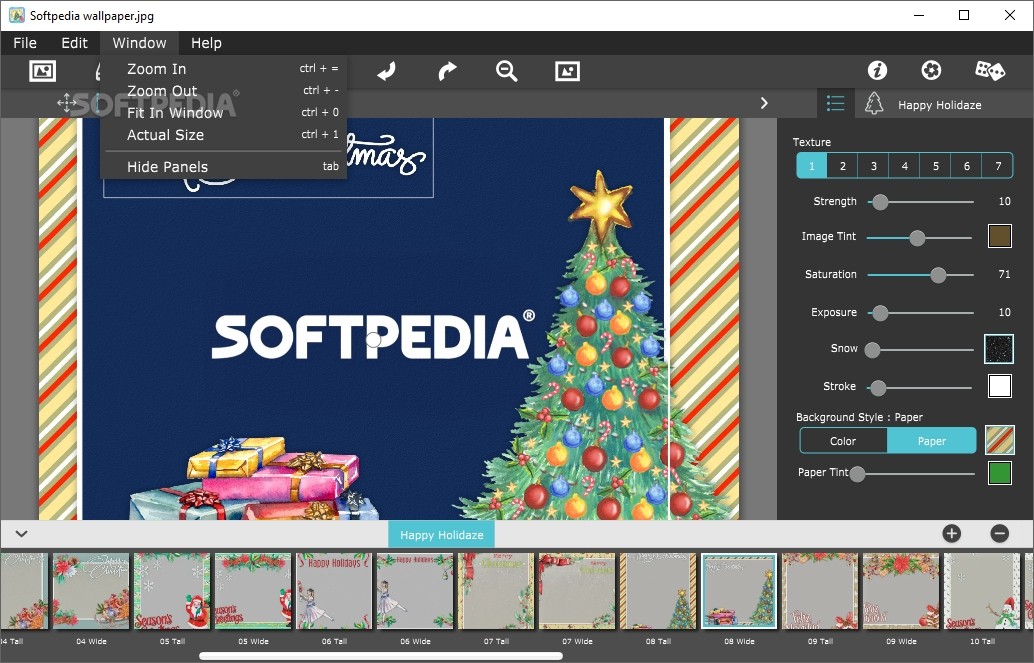Image resolution: width=1034 pixels, height=663 pixels.
Task: Click the Strength slider handle
Action: (x=880, y=202)
